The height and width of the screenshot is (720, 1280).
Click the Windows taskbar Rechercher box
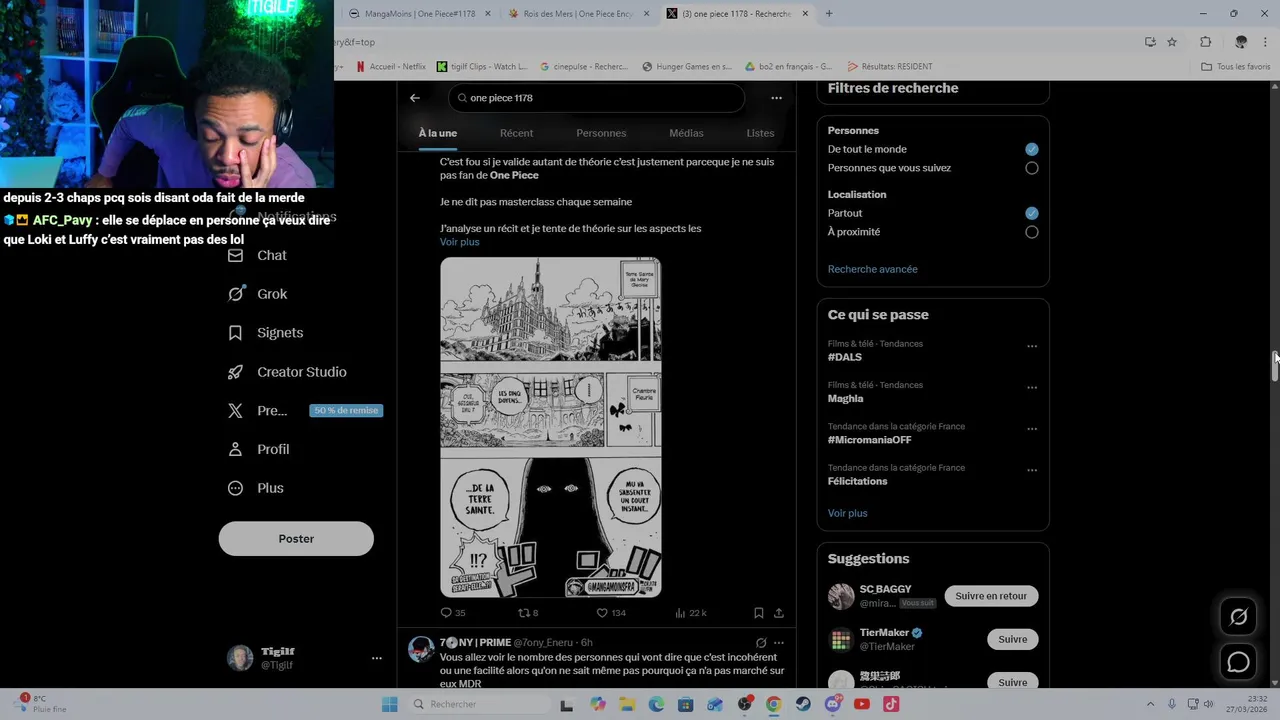(480, 704)
